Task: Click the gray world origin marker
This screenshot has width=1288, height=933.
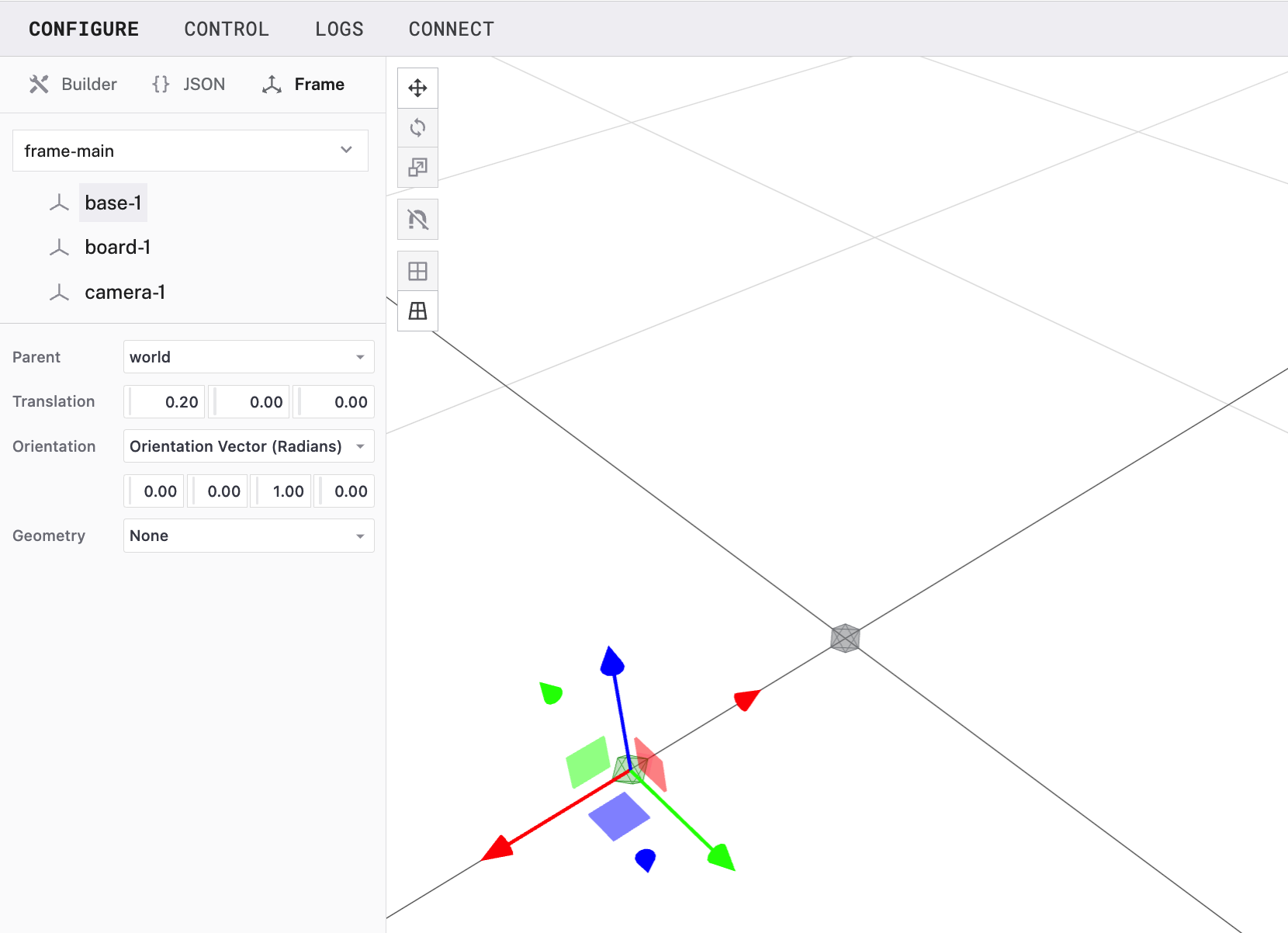Action: tap(845, 638)
